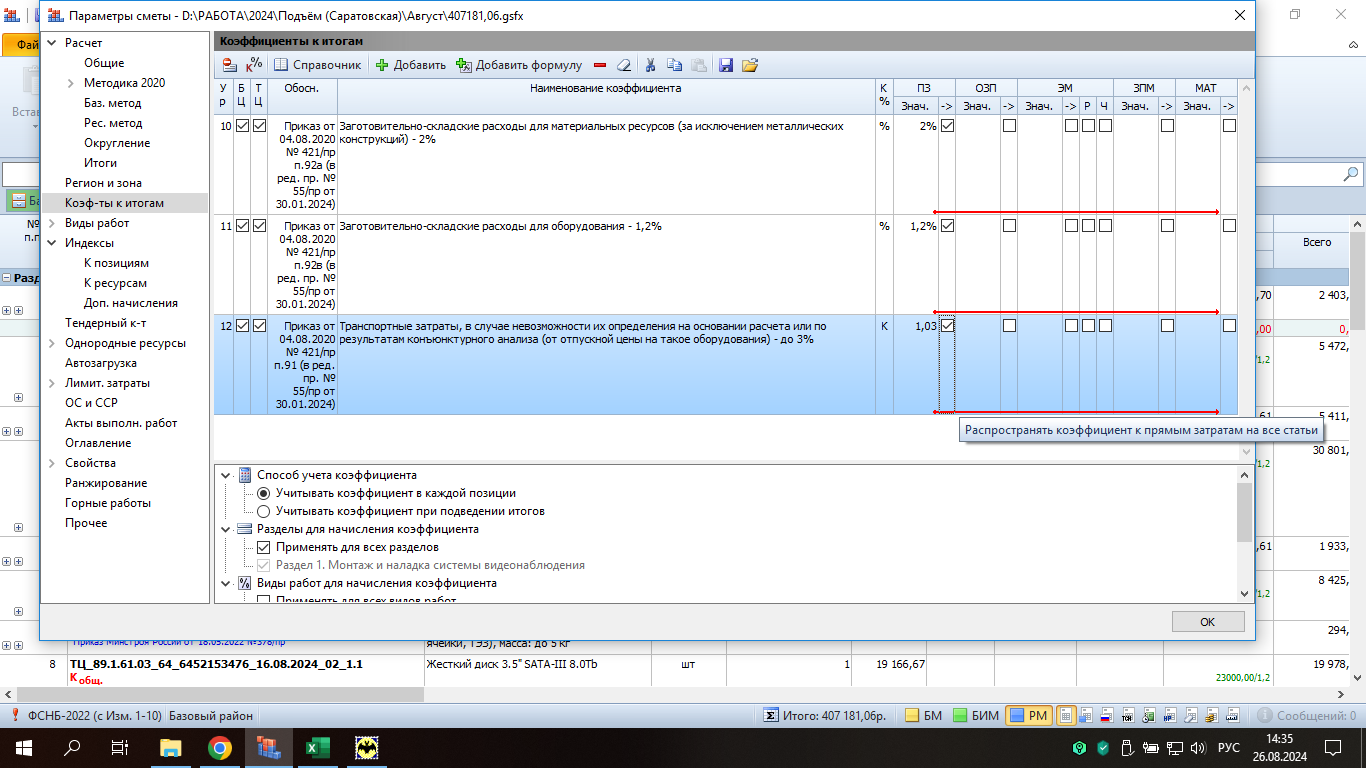
Task: Uncheck 'Применять для всех разделов' checkbox
Action: point(264,547)
